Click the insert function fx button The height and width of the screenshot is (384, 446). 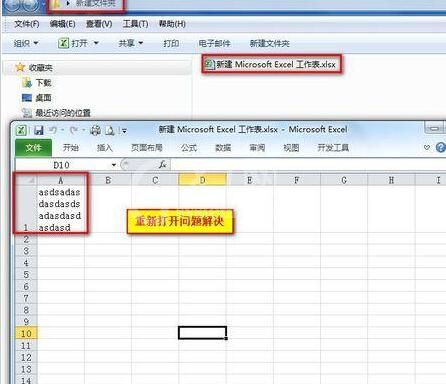pos(162,164)
